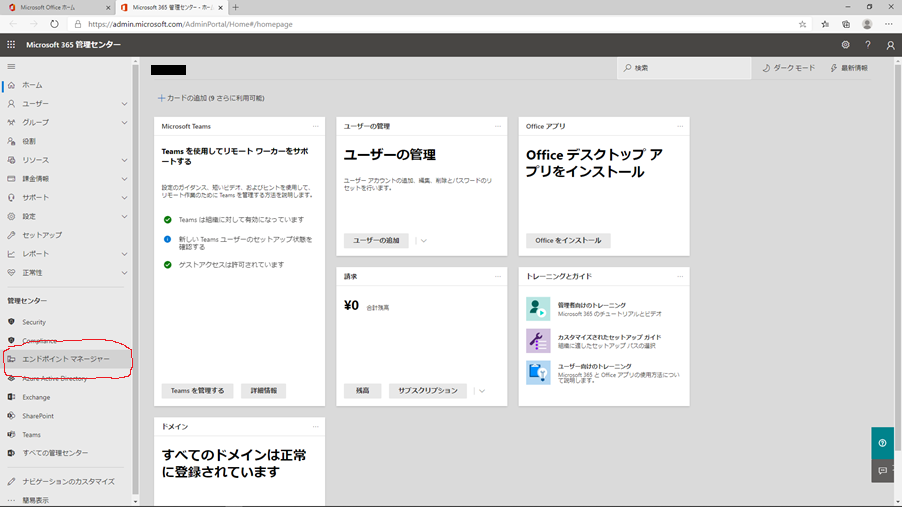The height and width of the screenshot is (507, 902).
Task: Click the browser refresh icon
Action: pos(54,24)
